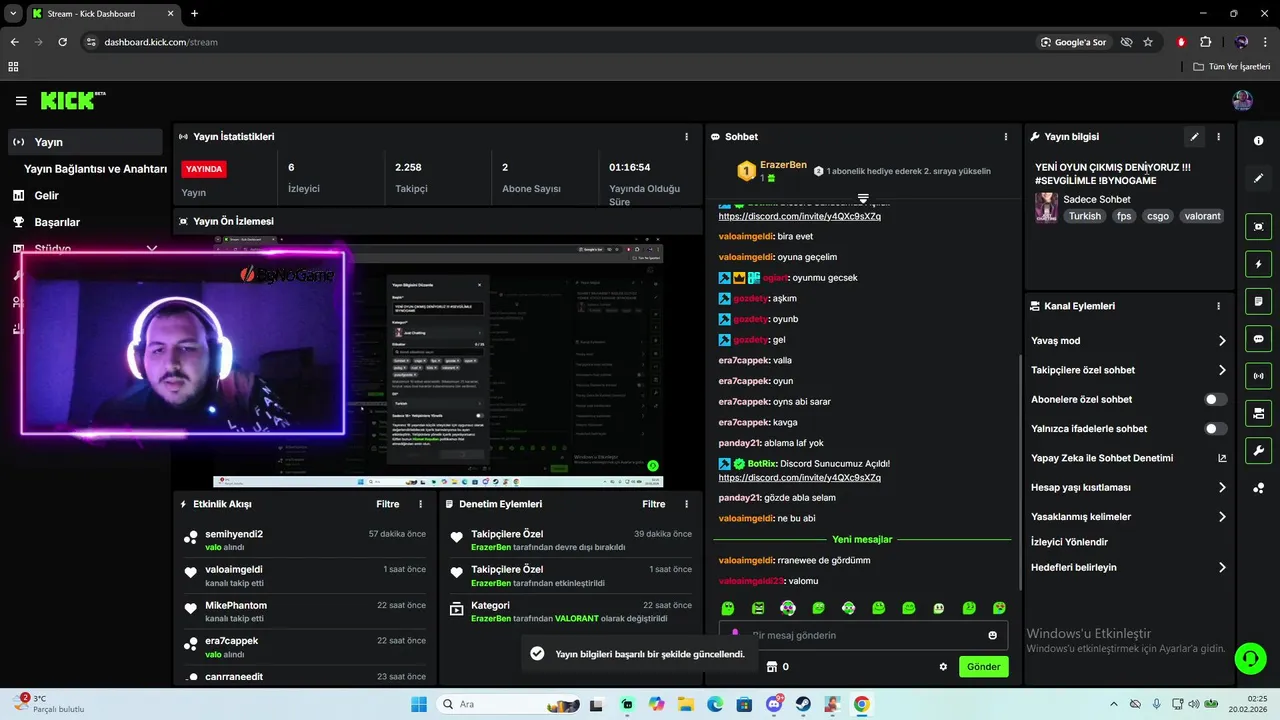
Task: Open Discord from the taskbar
Action: (774, 704)
